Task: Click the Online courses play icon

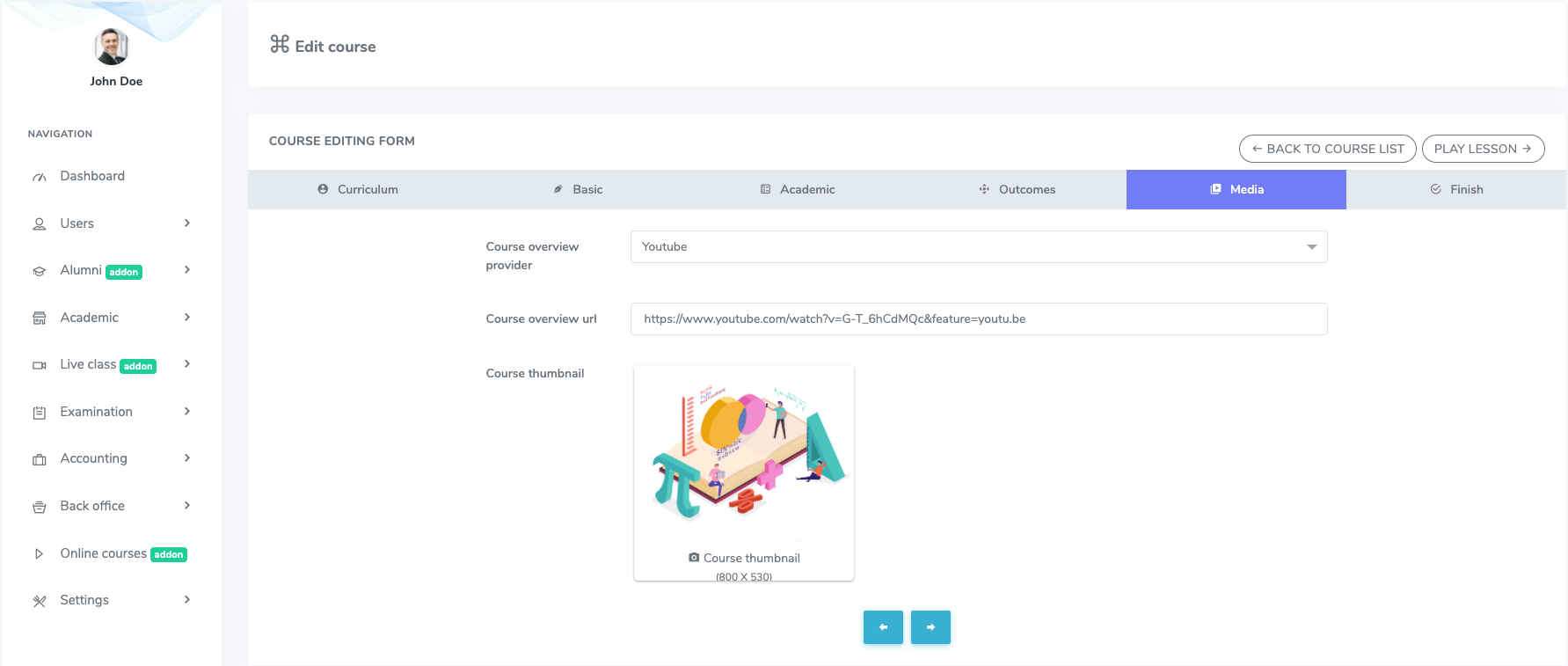Action: point(40,554)
